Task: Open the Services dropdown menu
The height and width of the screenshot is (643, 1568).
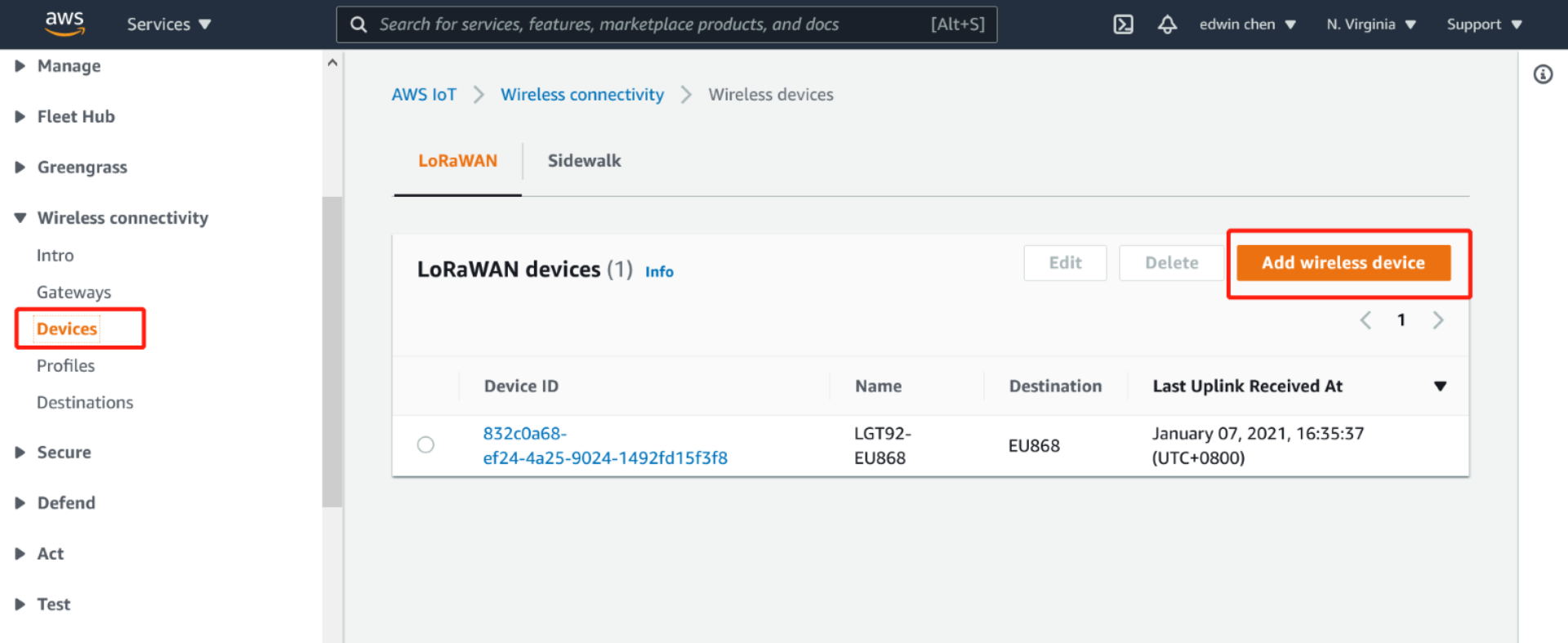Action: [169, 25]
